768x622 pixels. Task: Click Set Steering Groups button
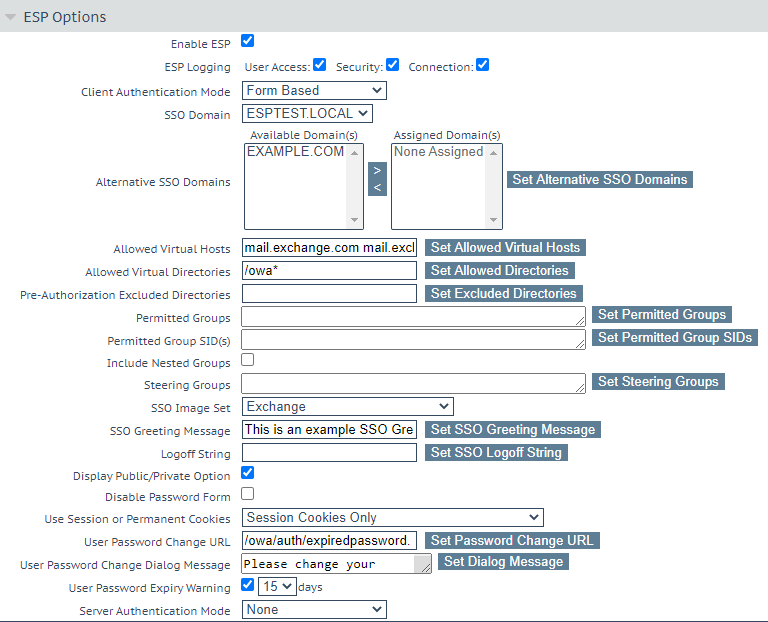tap(658, 382)
